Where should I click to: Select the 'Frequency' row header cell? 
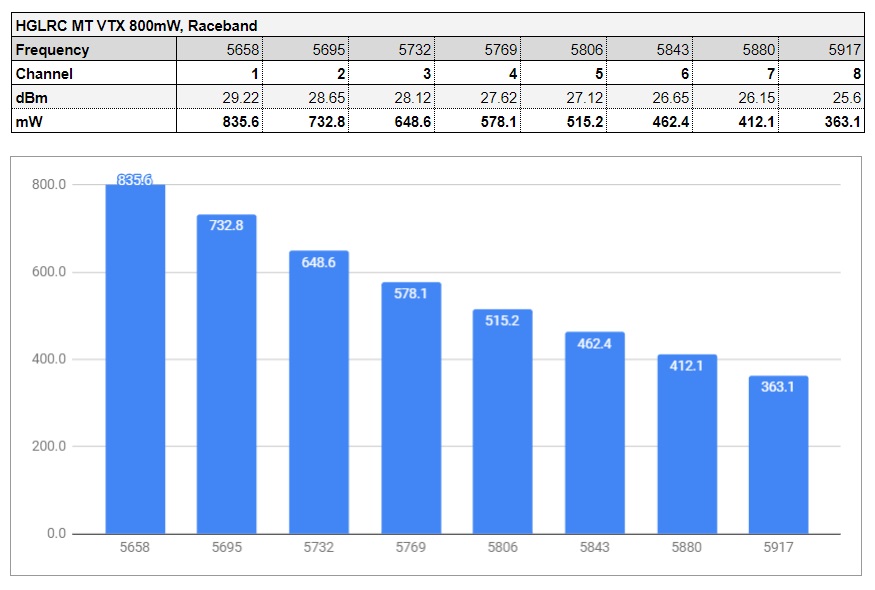pos(94,49)
